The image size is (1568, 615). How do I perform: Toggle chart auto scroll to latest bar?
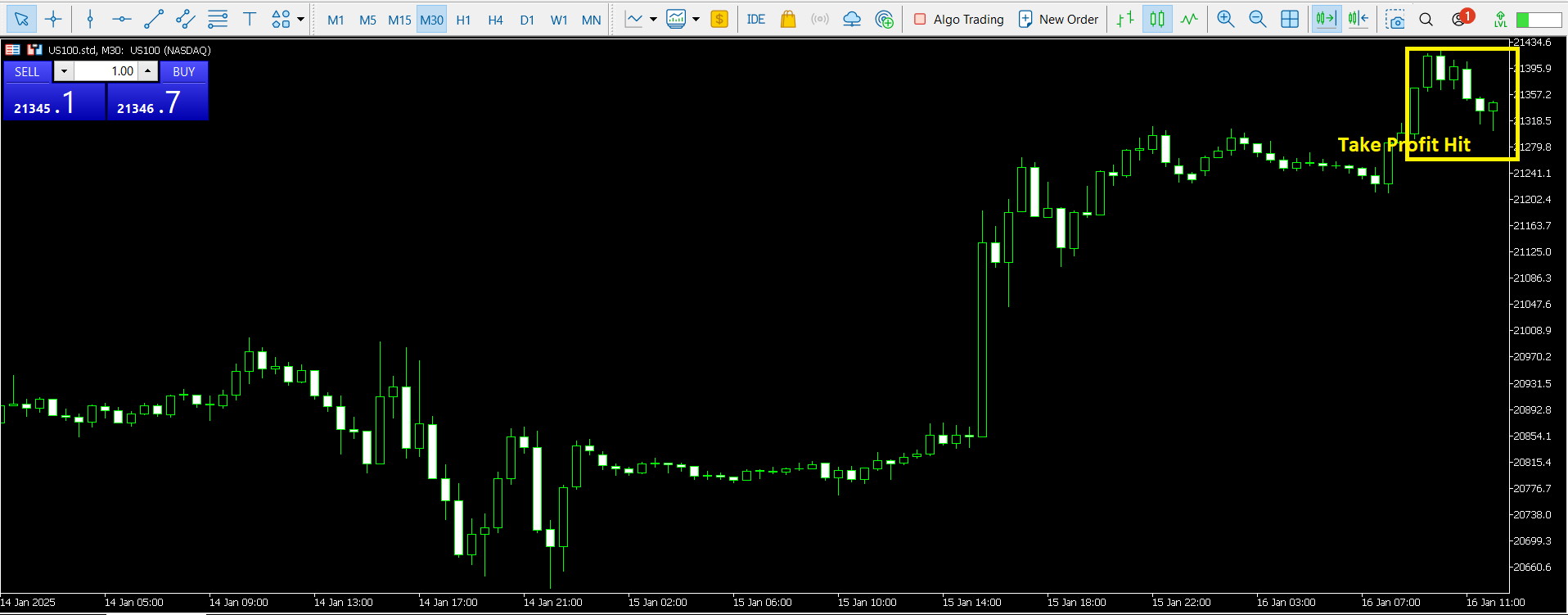click(x=1326, y=20)
